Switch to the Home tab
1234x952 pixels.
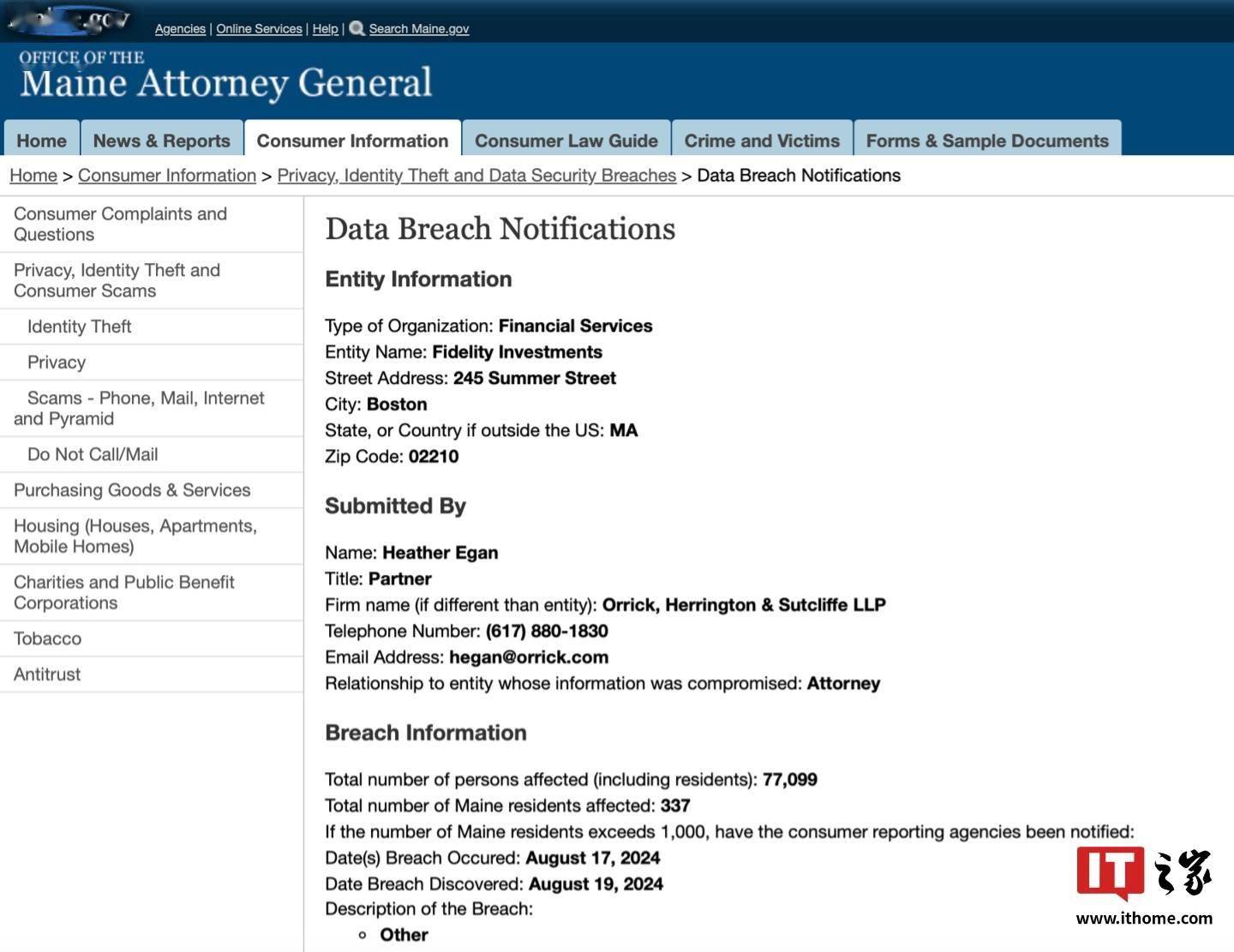(41, 140)
